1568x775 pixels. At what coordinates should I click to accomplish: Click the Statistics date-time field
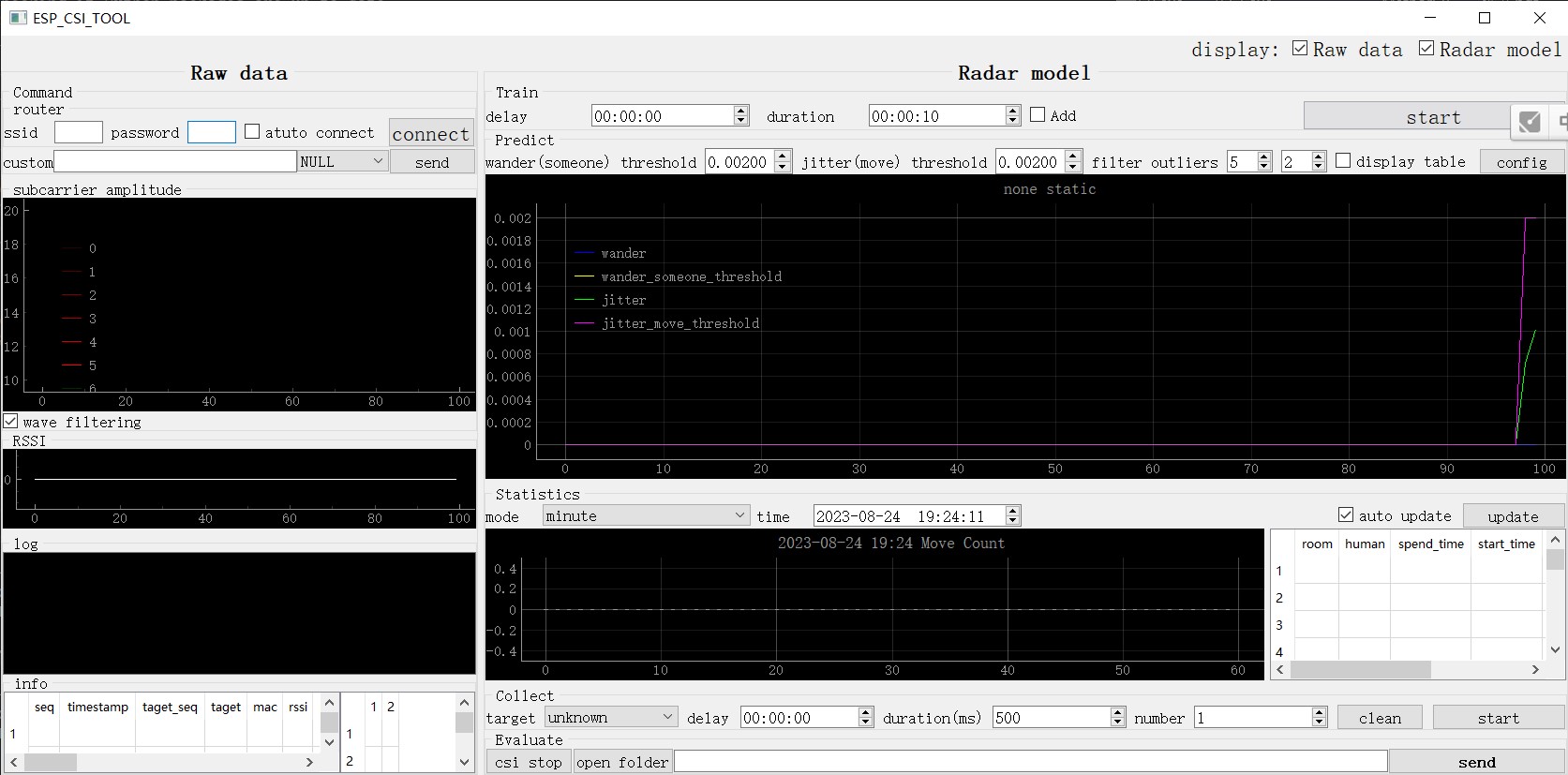[909, 515]
